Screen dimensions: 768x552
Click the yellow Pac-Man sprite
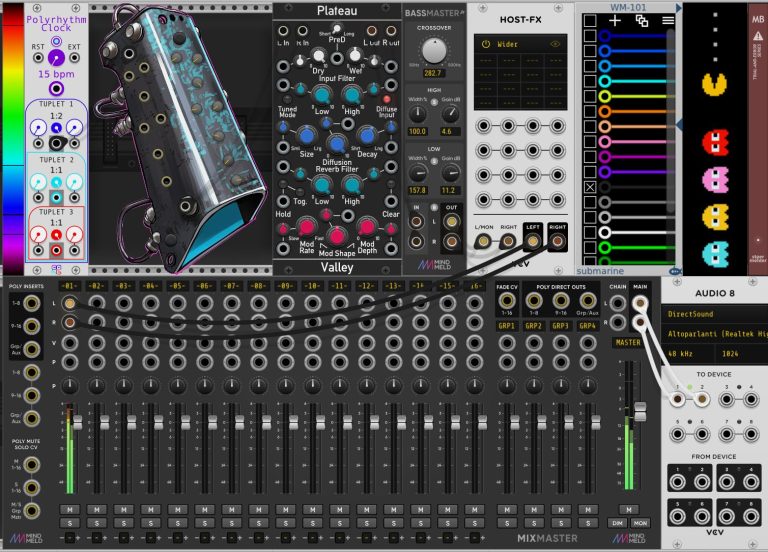tap(715, 84)
